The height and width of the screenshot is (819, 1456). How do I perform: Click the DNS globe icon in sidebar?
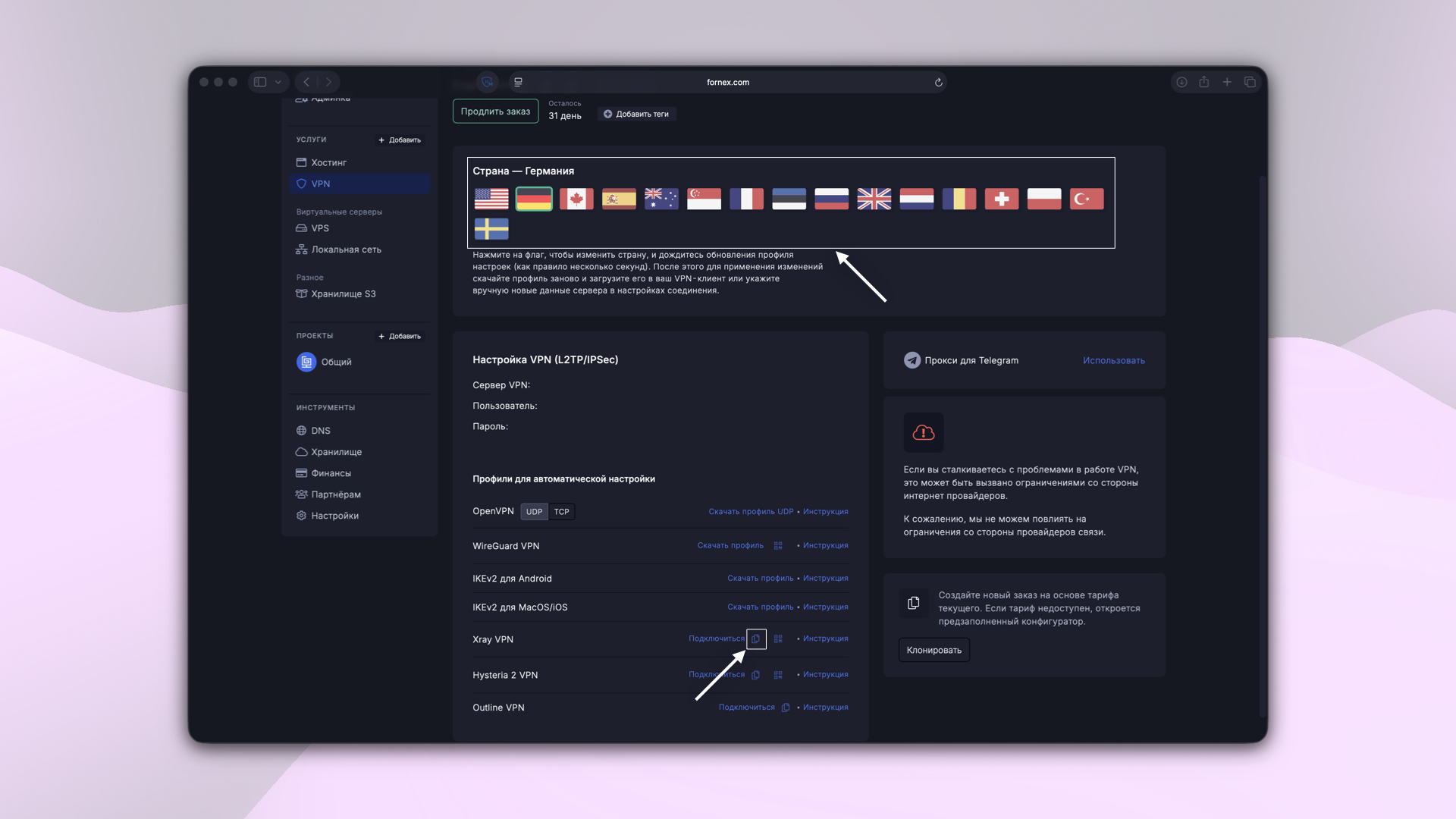click(301, 430)
